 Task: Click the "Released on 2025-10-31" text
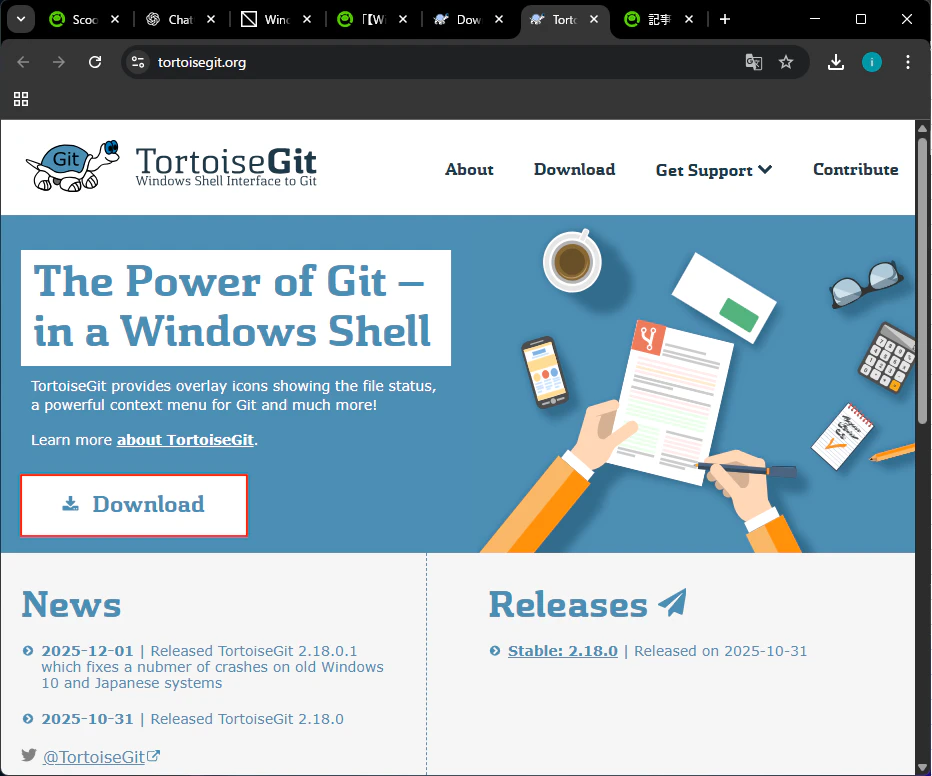click(x=720, y=651)
